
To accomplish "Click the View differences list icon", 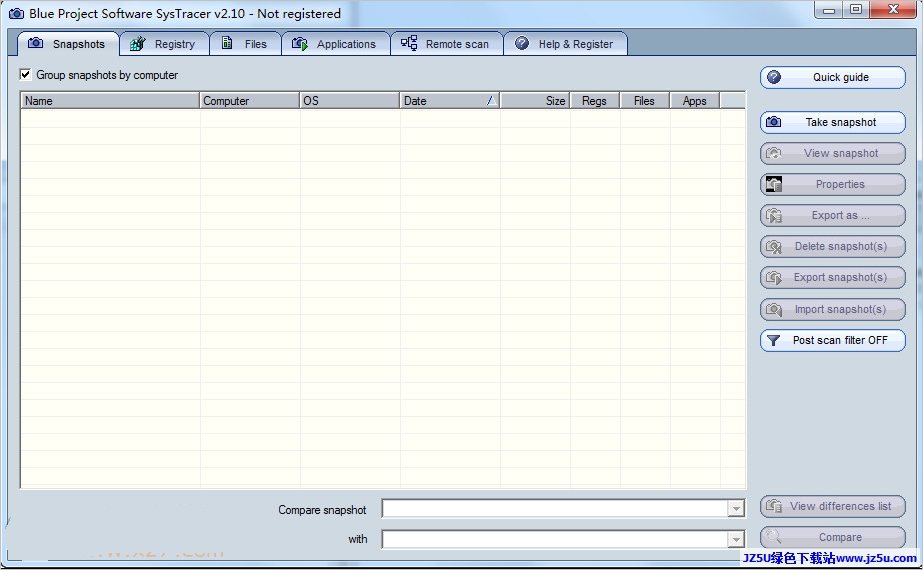I will coord(774,506).
